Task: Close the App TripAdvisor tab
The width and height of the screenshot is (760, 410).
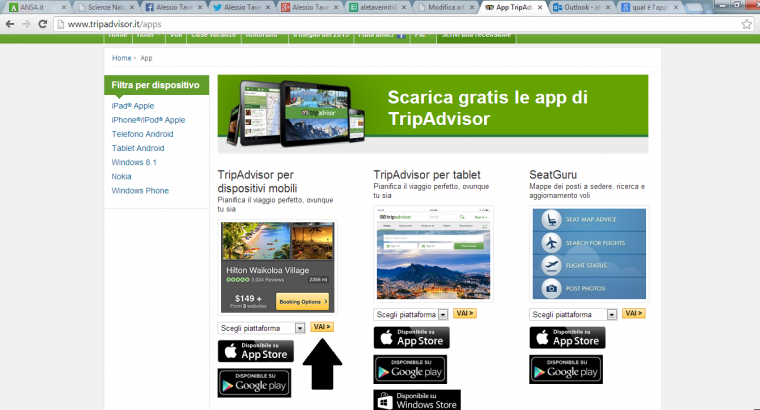Action: click(540, 7)
